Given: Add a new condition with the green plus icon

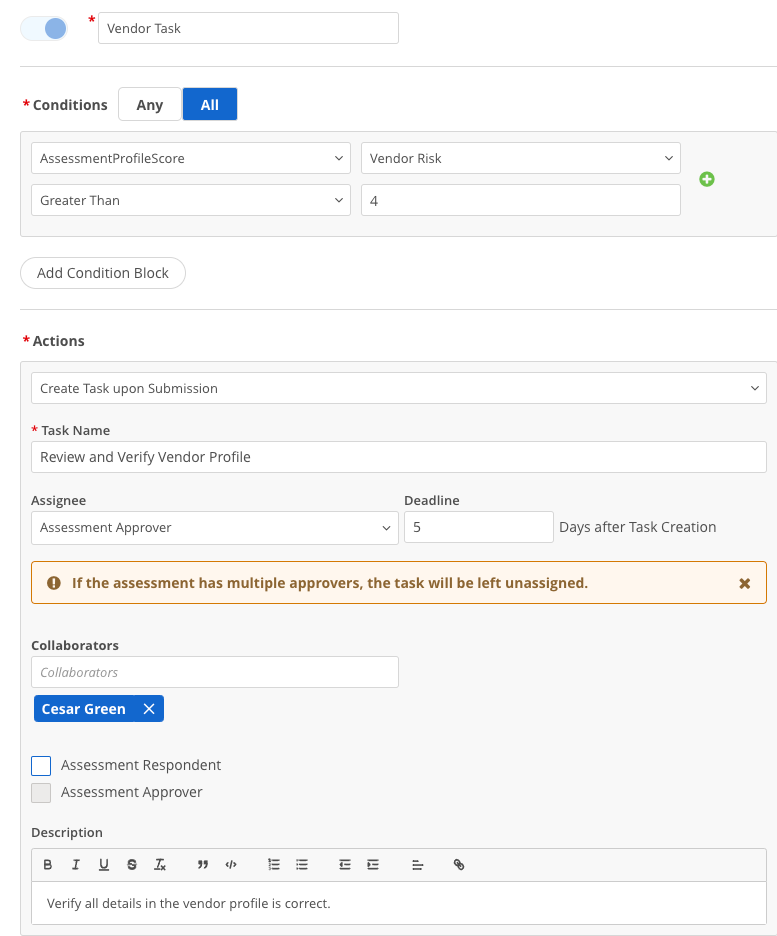Looking at the screenshot, I should point(707,179).
